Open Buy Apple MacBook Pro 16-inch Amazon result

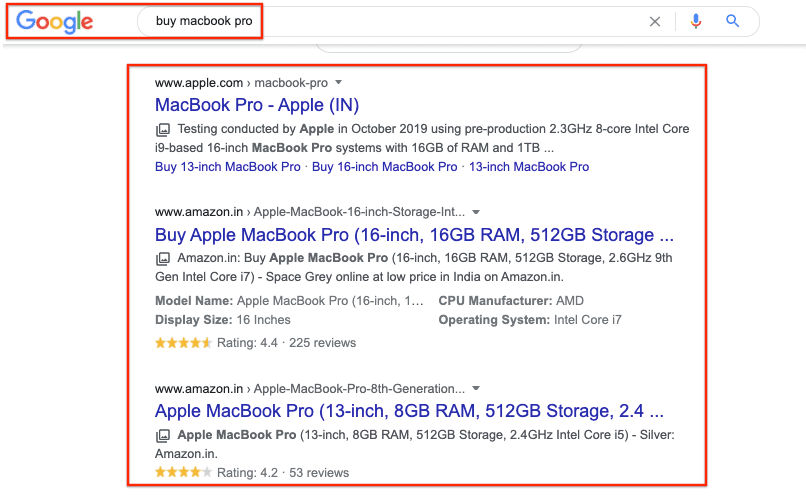click(x=414, y=235)
